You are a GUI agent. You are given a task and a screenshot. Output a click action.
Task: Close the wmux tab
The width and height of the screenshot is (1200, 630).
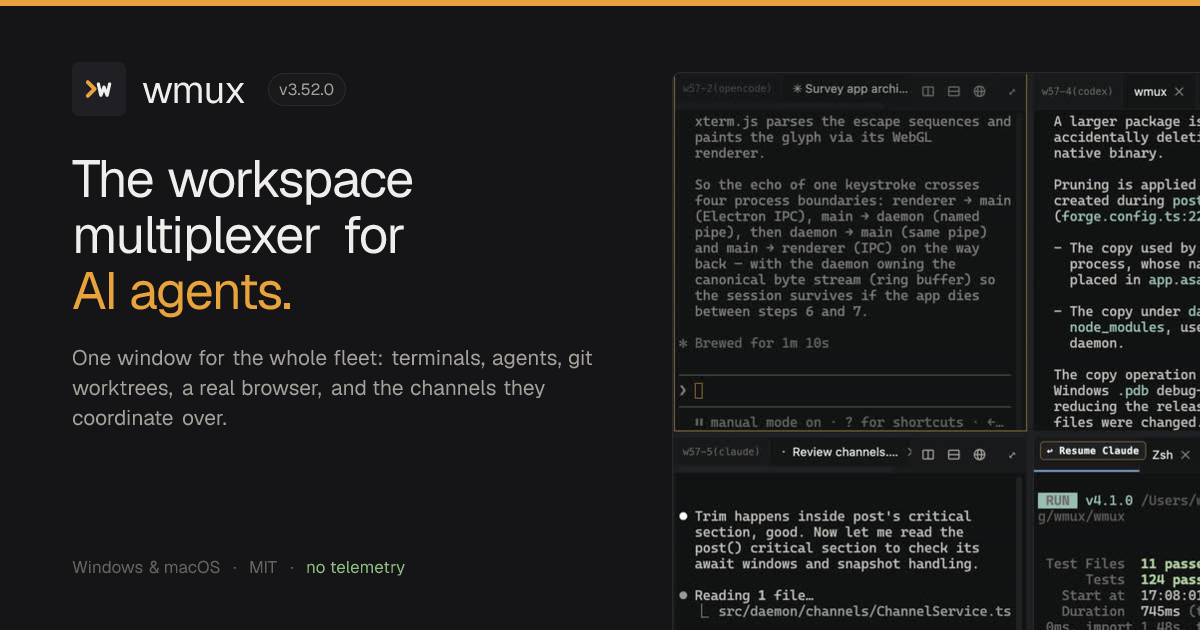[x=1179, y=91]
